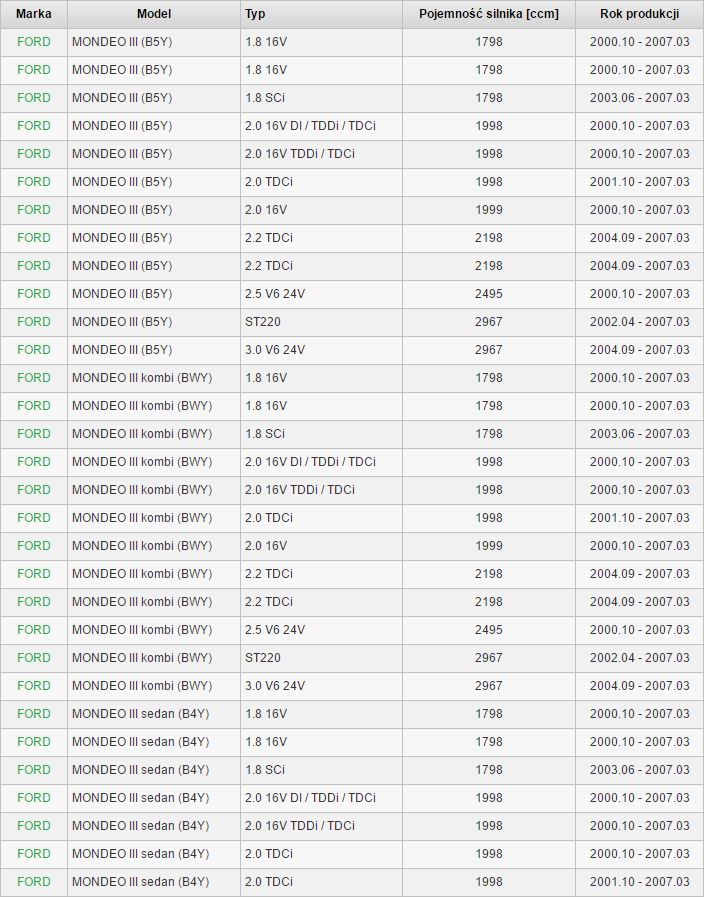Open FORD link in B5Y 3.0 V6 24V row
Viewport: 705px width, 897px height.
click(x=34, y=350)
